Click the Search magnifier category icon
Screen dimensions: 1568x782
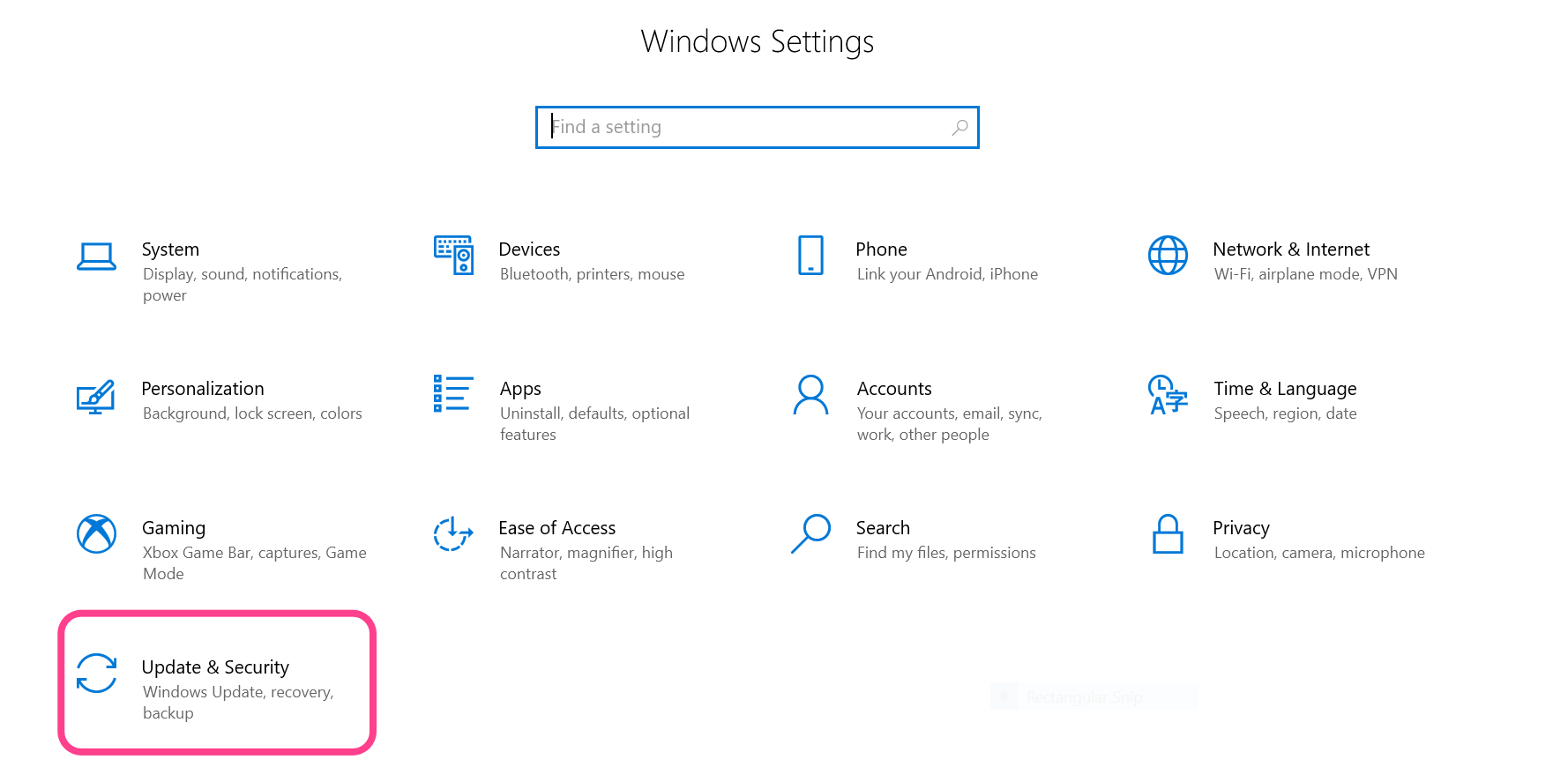(x=810, y=534)
